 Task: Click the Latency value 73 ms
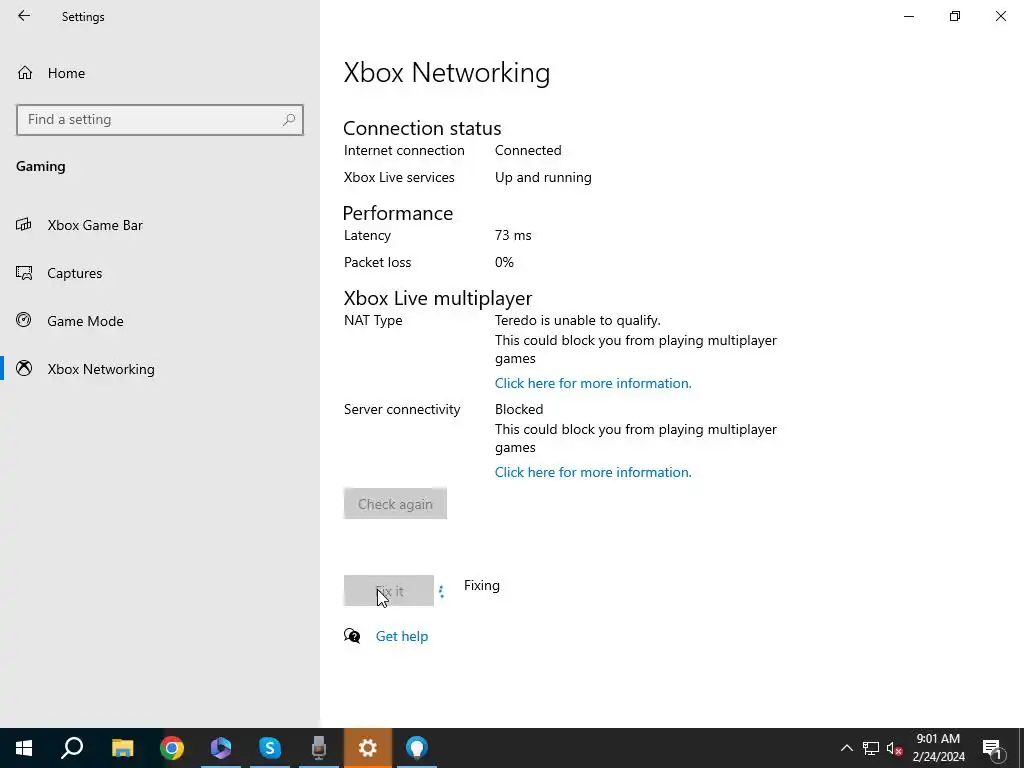tap(513, 235)
